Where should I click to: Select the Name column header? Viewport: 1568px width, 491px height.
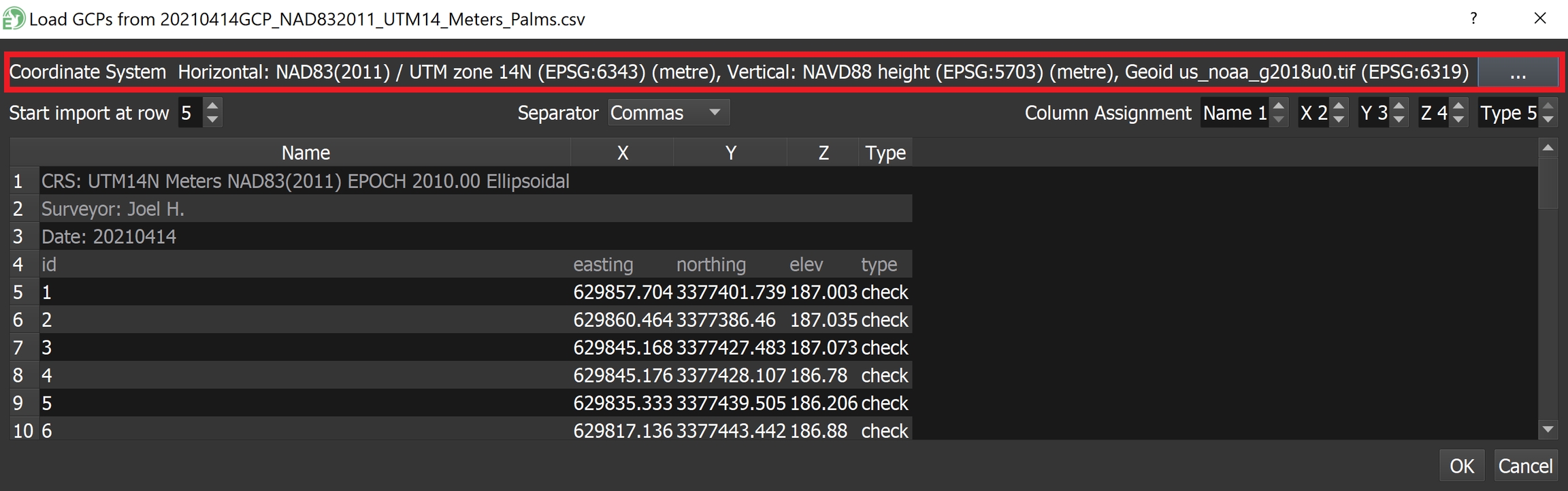pos(305,153)
